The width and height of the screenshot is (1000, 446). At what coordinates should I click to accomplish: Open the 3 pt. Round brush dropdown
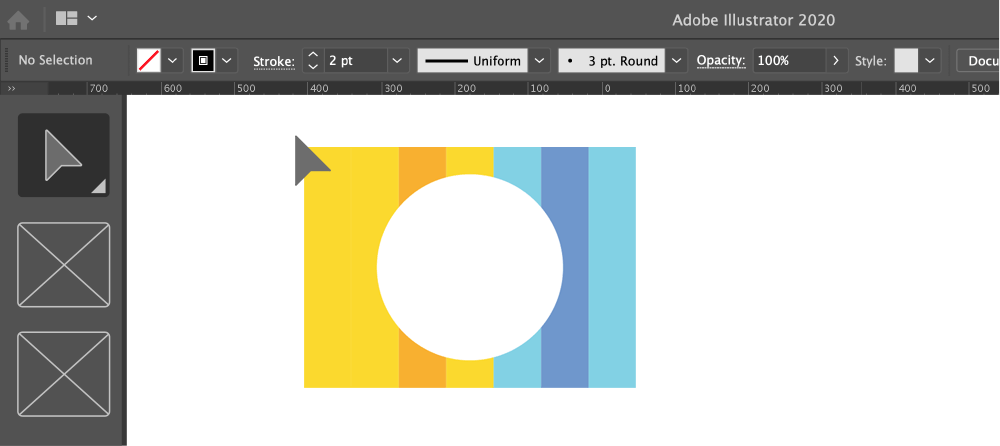pyautogui.click(x=677, y=60)
